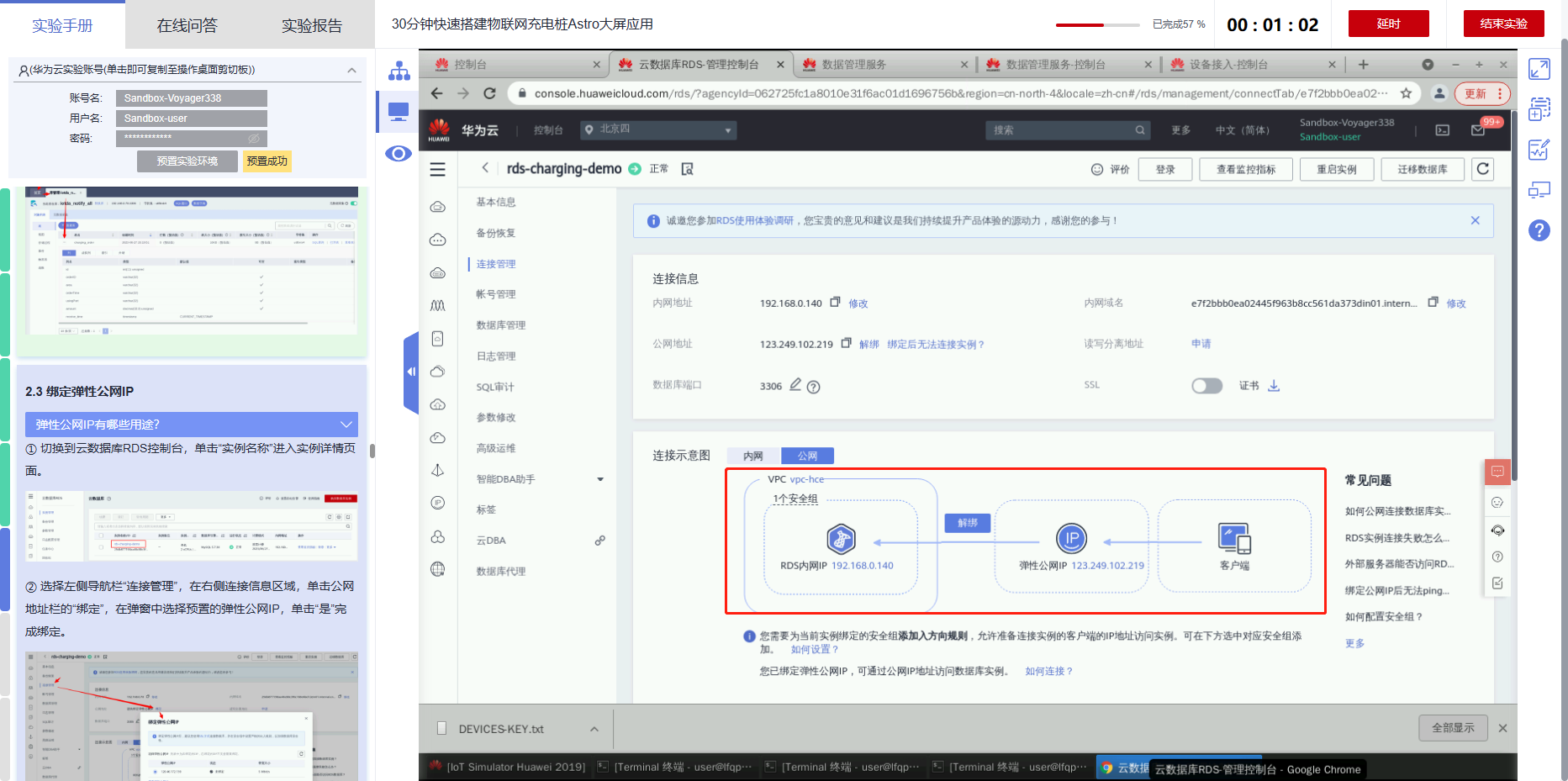Open the 中文 (简体) language menu
Image resolution: width=1568 pixels, height=781 pixels.
pos(1242,130)
